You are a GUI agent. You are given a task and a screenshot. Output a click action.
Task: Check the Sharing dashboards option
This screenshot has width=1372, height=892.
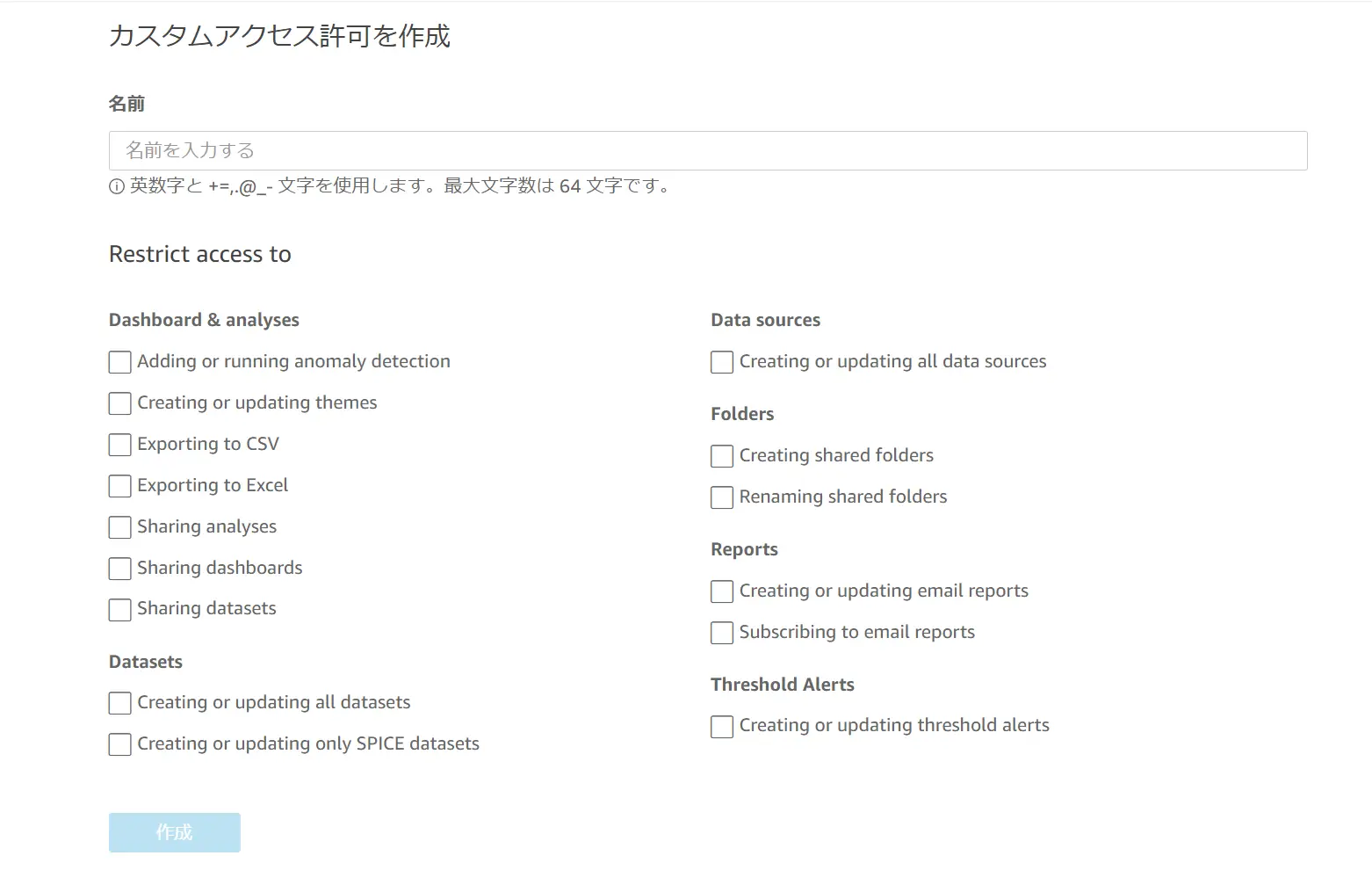pyautogui.click(x=120, y=569)
